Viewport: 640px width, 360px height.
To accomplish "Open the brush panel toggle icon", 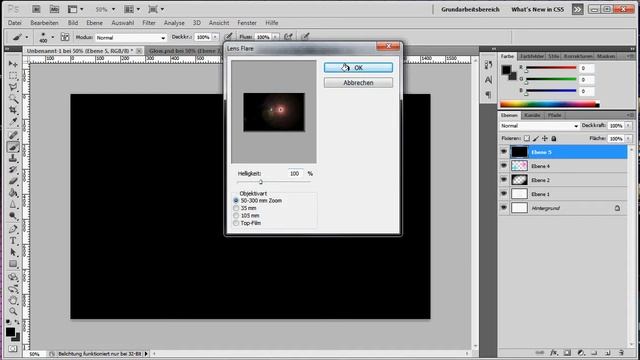I will [64, 37].
